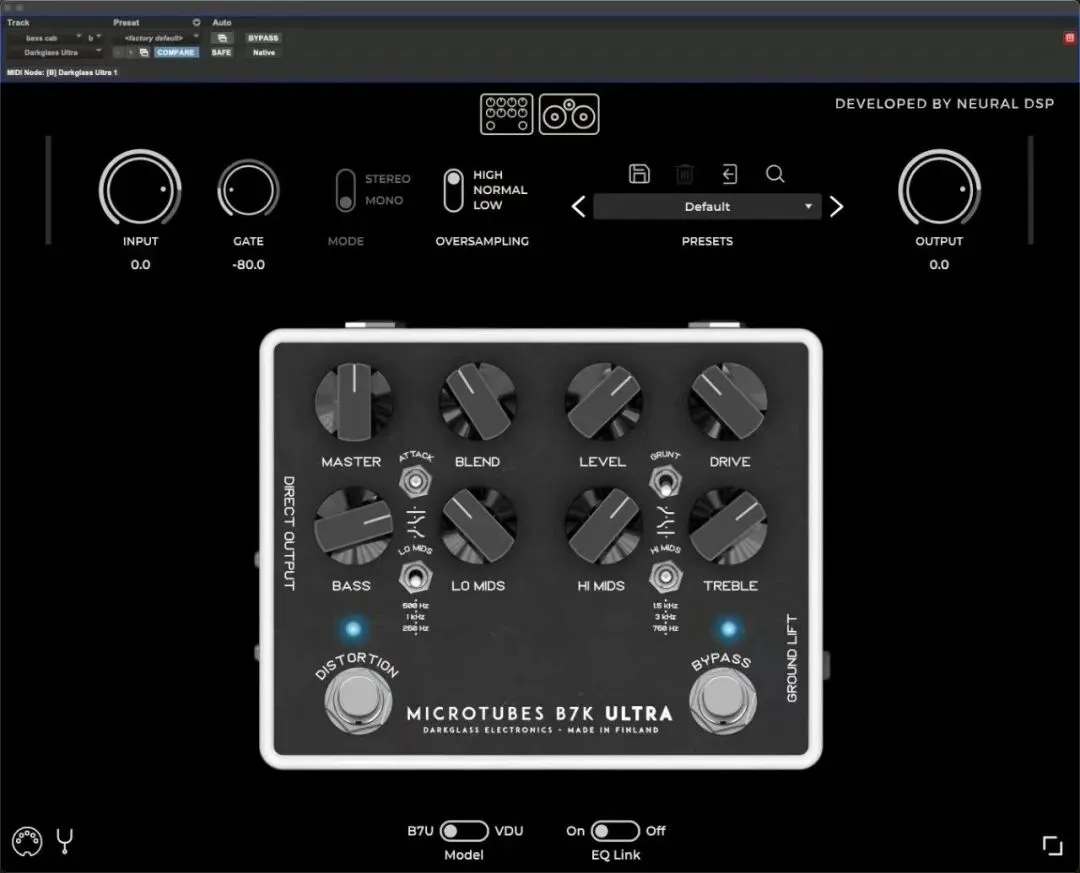The image size is (1080, 873).
Task: Click the Gate value -80.0
Action: [x=248, y=265]
